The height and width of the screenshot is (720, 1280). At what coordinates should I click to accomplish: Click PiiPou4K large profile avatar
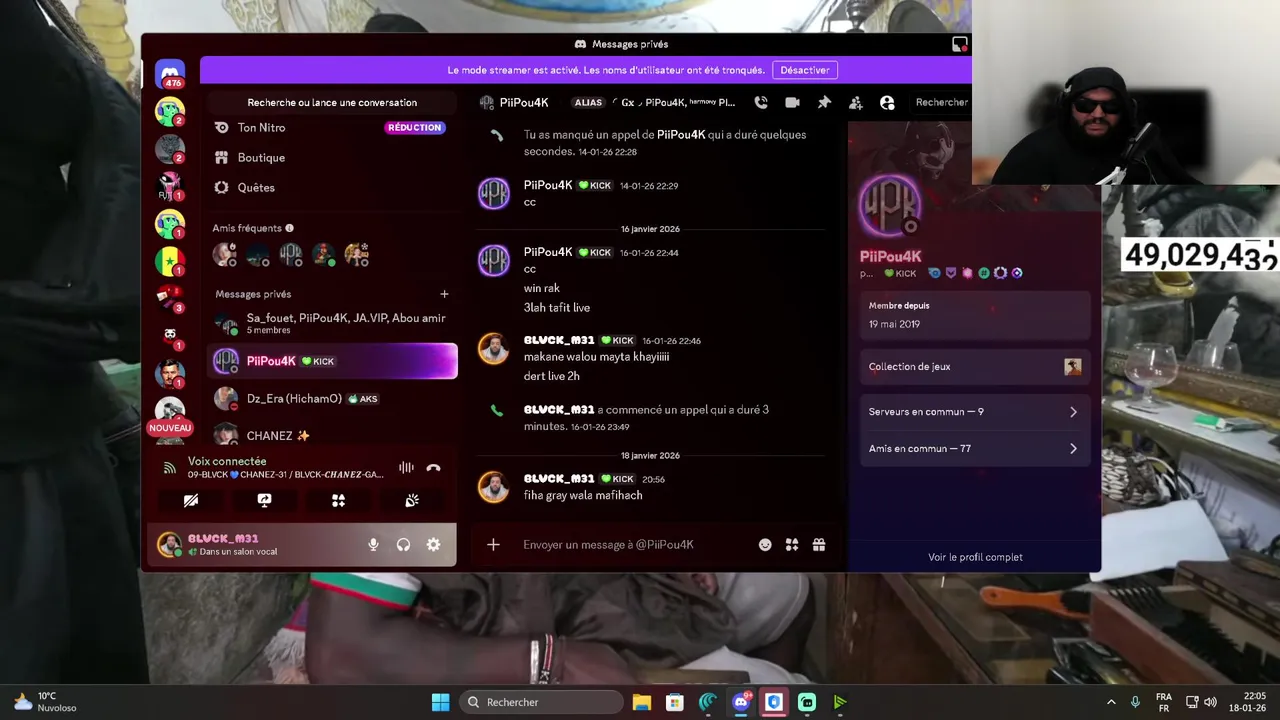click(889, 206)
